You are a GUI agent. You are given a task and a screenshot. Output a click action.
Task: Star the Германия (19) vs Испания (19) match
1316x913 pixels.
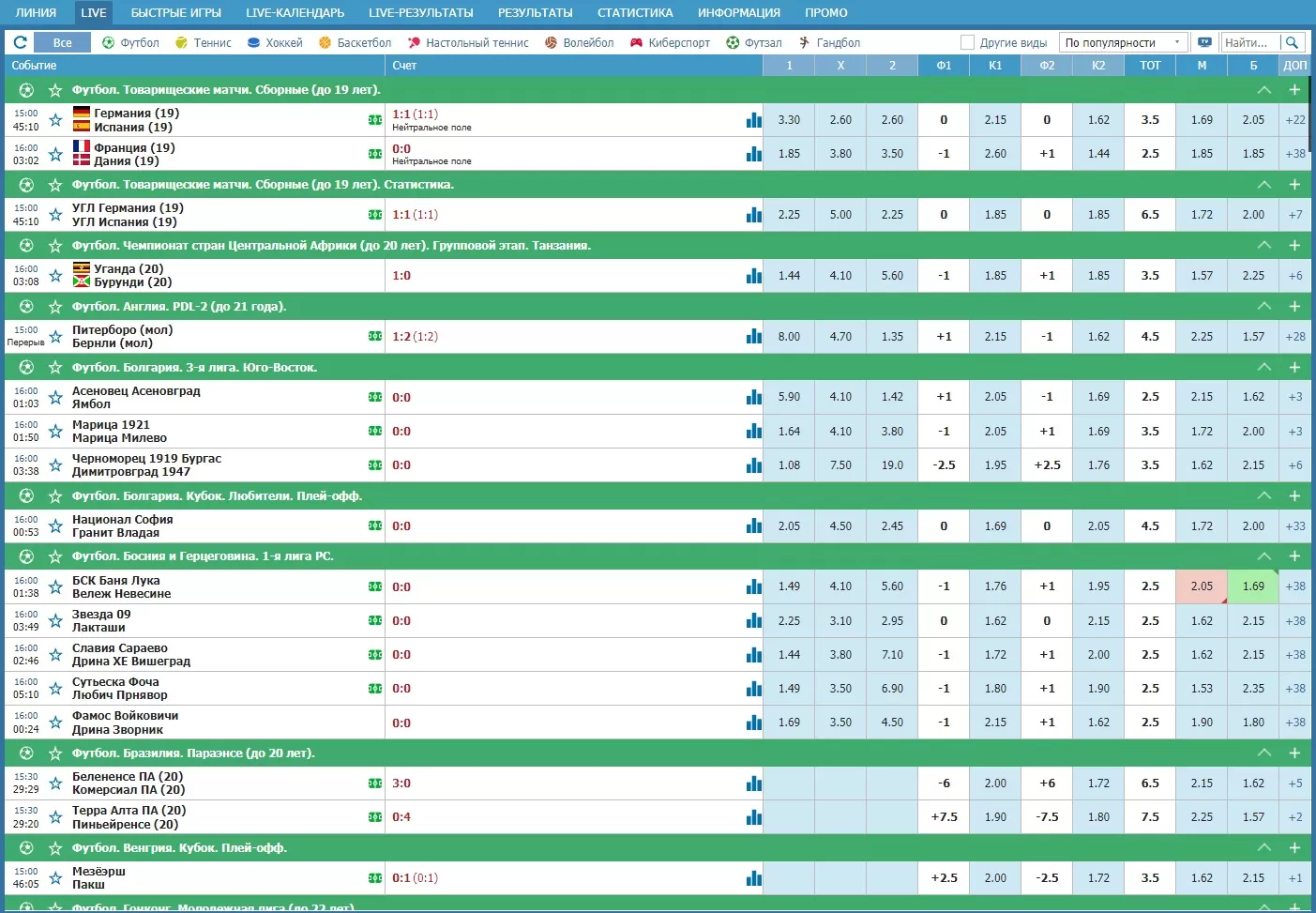(x=55, y=120)
